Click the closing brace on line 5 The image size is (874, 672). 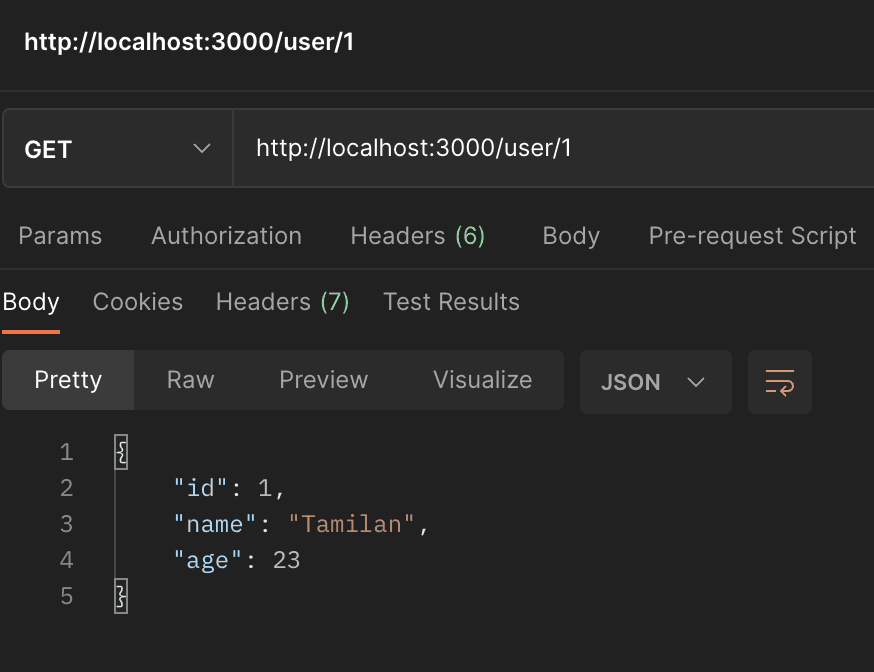(x=121, y=596)
